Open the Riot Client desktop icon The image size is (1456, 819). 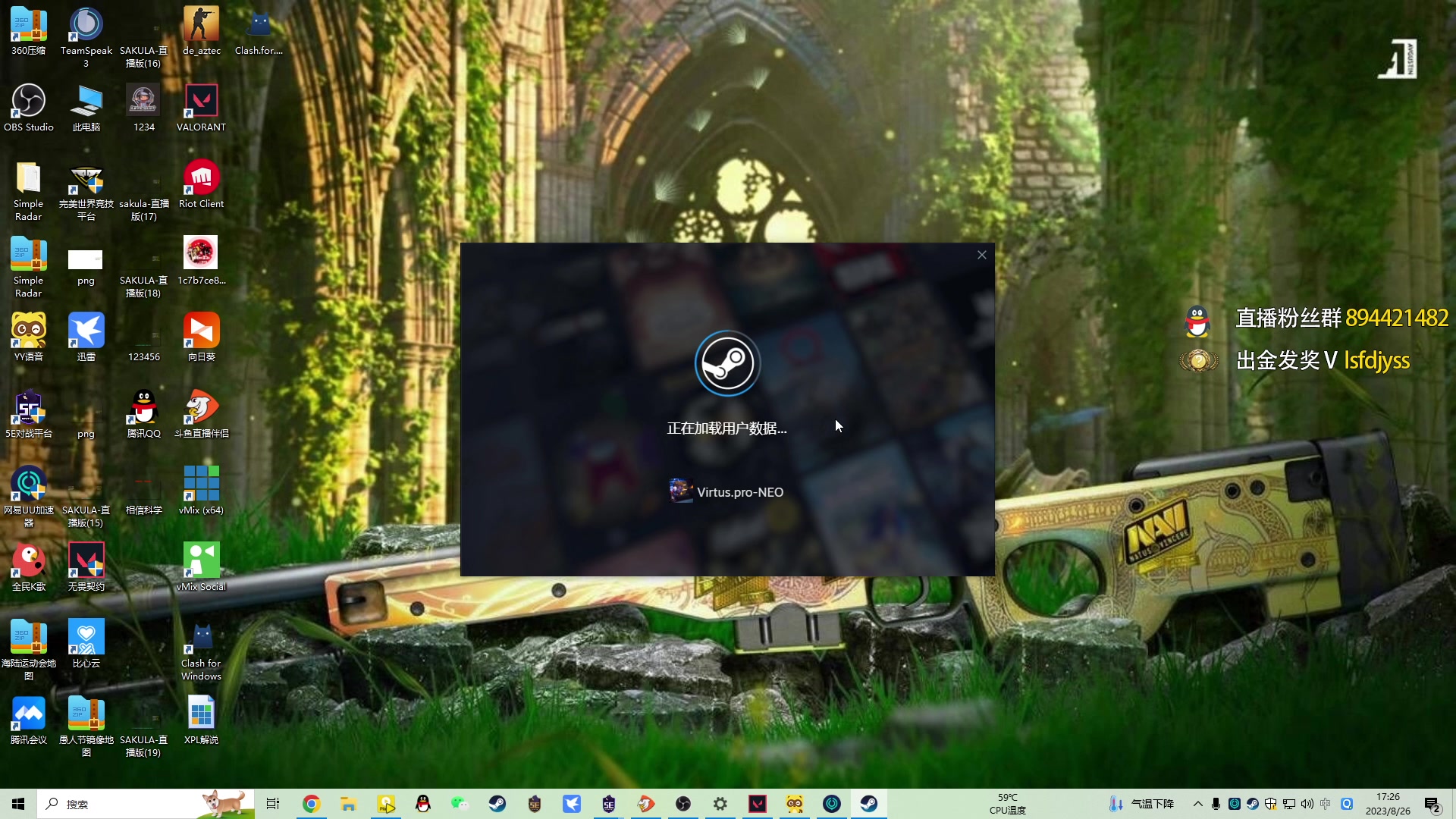click(x=201, y=184)
